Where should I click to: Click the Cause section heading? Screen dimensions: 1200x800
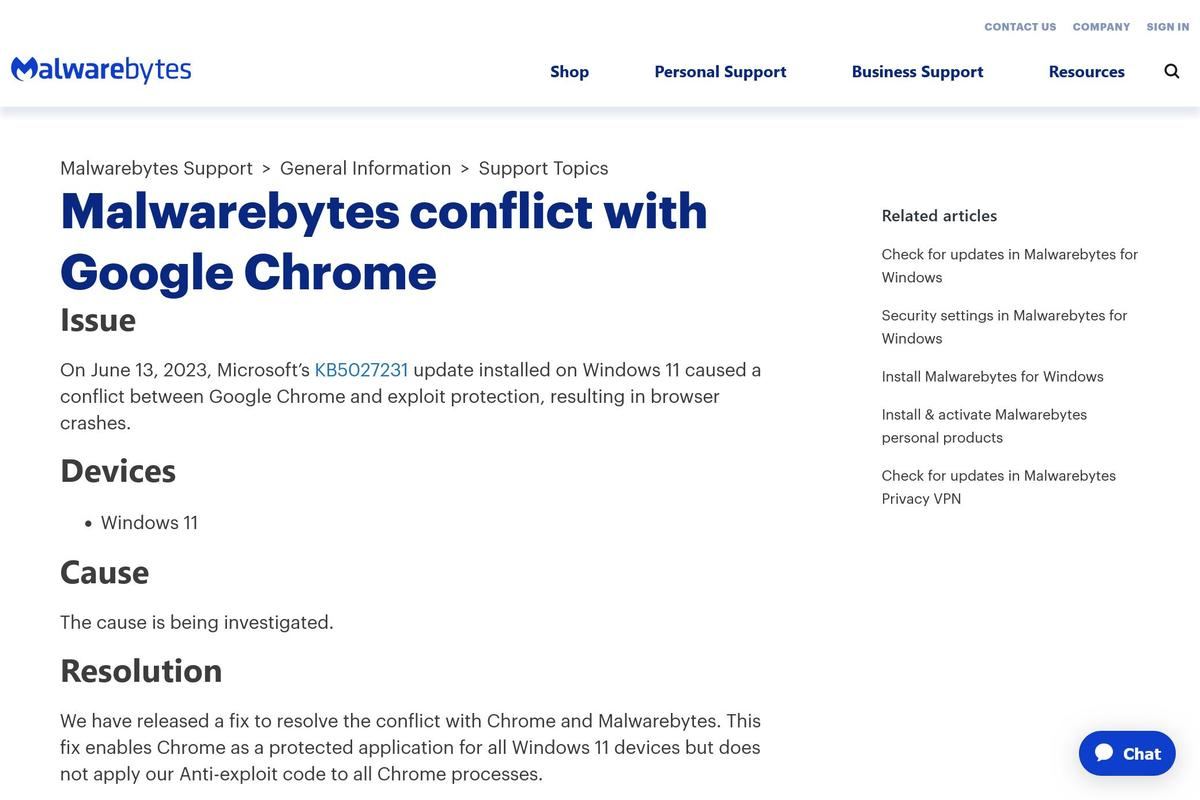105,572
